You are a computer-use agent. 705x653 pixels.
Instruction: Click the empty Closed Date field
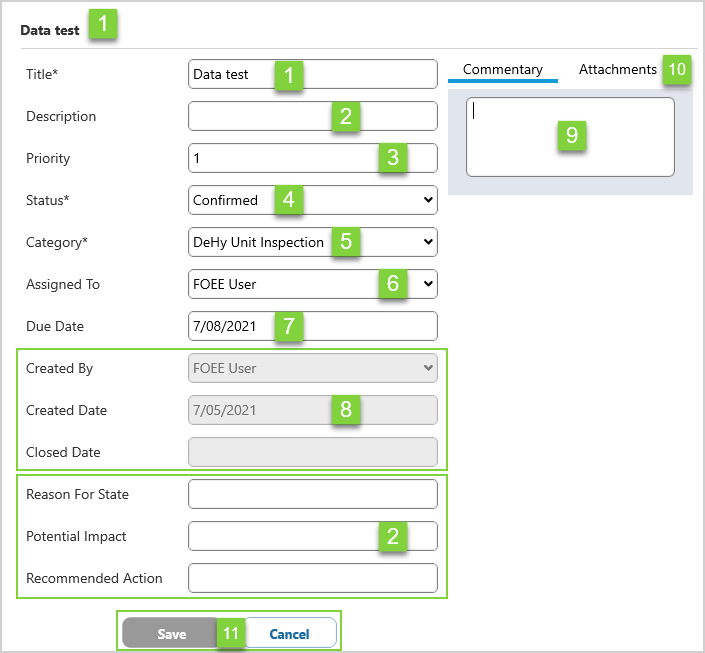[312, 453]
